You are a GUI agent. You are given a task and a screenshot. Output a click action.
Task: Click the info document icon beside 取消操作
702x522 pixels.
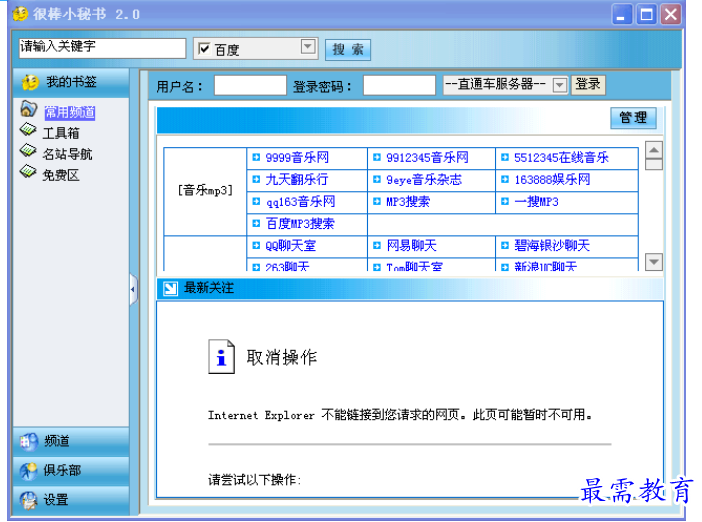tap(222, 357)
